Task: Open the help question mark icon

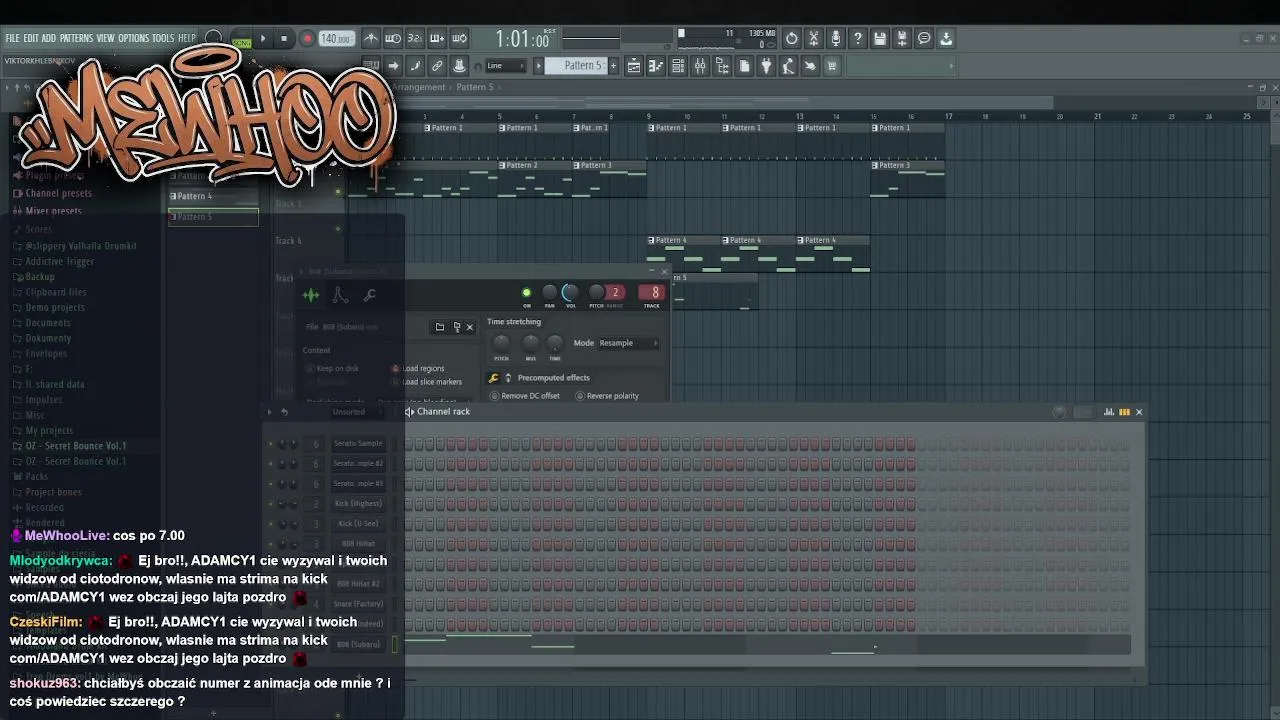Action: click(x=858, y=39)
